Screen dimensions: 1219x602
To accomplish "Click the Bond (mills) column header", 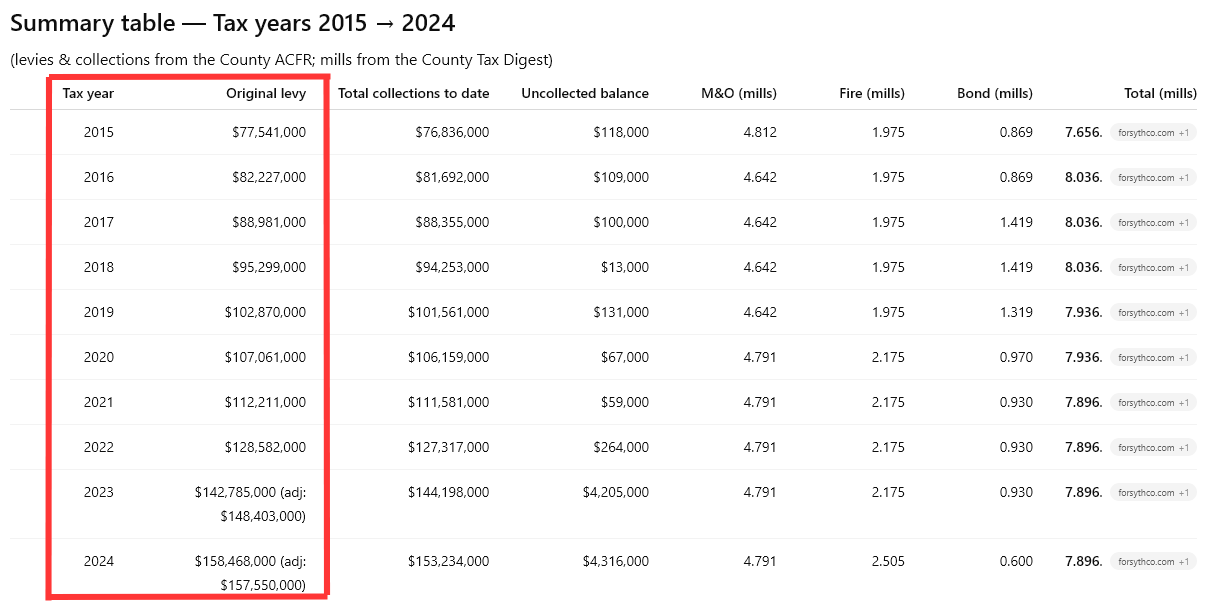I will pyautogui.click(x=995, y=93).
